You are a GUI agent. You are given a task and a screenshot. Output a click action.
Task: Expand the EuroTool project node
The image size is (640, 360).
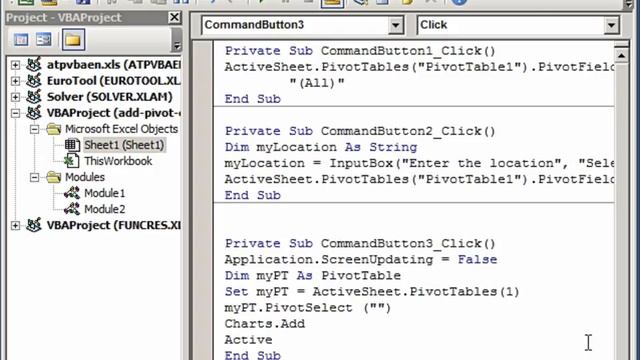(15, 81)
